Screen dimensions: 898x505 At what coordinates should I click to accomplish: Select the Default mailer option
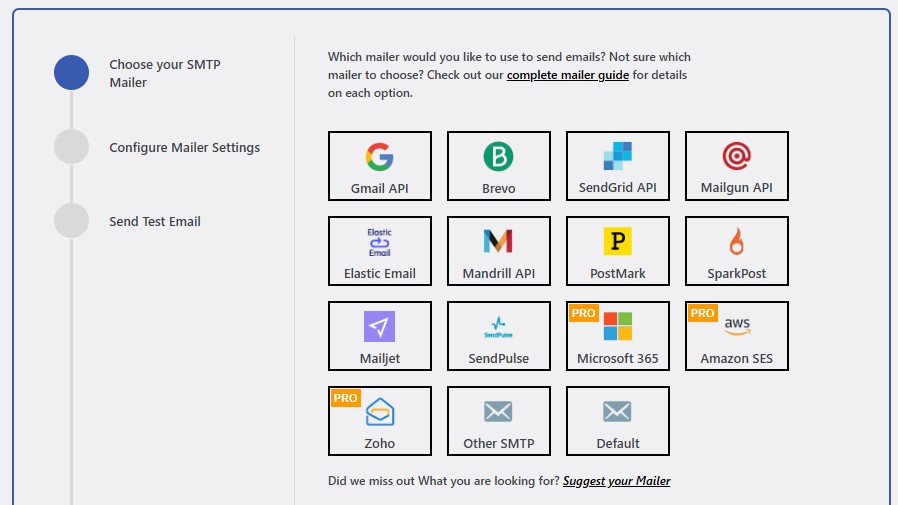[x=618, y=421]
